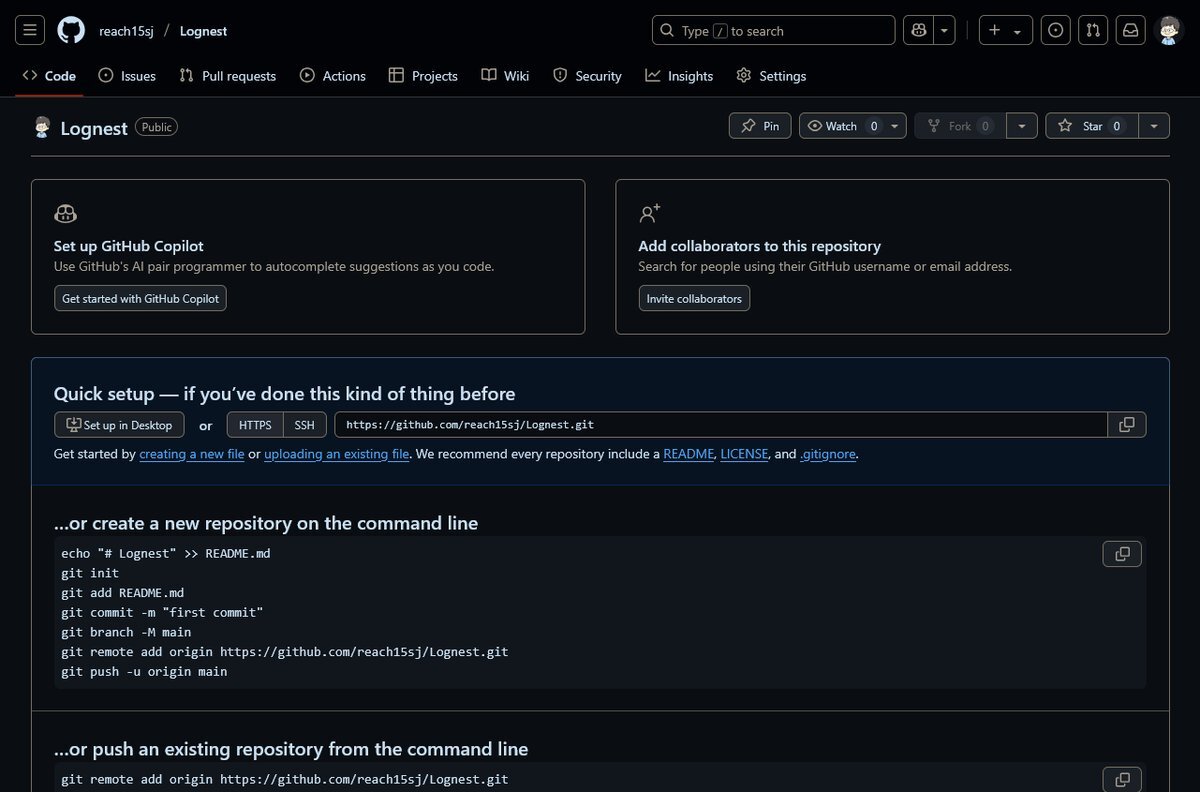Open the repository Settings tab
Viewport: 1200px width, 792px height.
coord(771,76)
